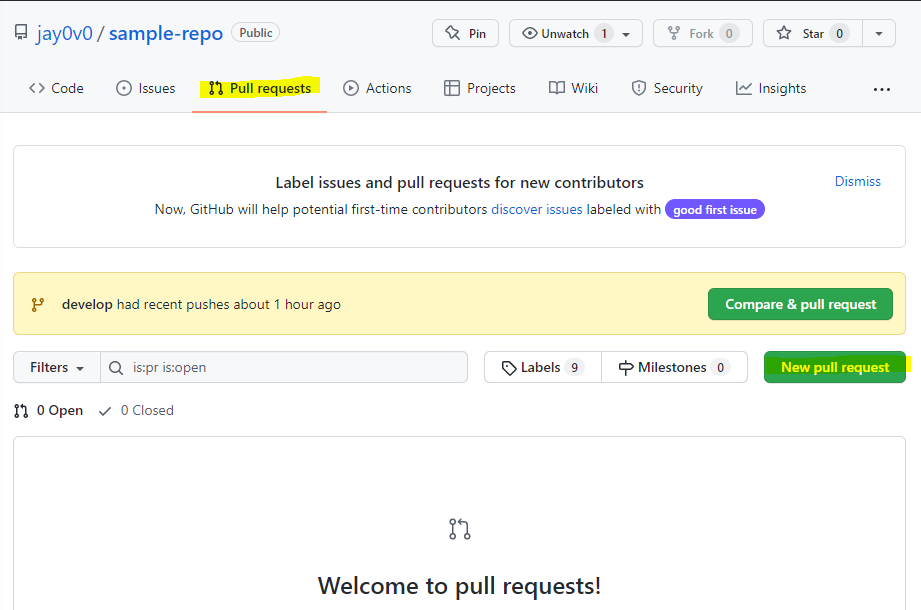This screenshot has width=921, height=610.
Task: Switch to the Code tab
Action: pos(56,88)
